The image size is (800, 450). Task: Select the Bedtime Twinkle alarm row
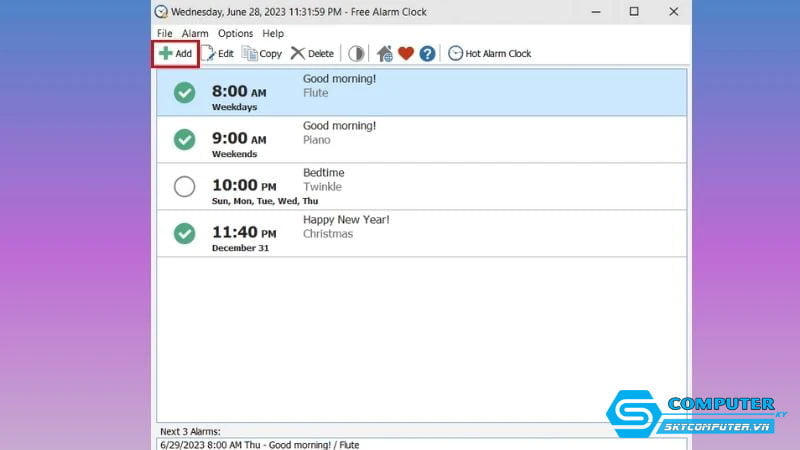(x=450, y=186)
